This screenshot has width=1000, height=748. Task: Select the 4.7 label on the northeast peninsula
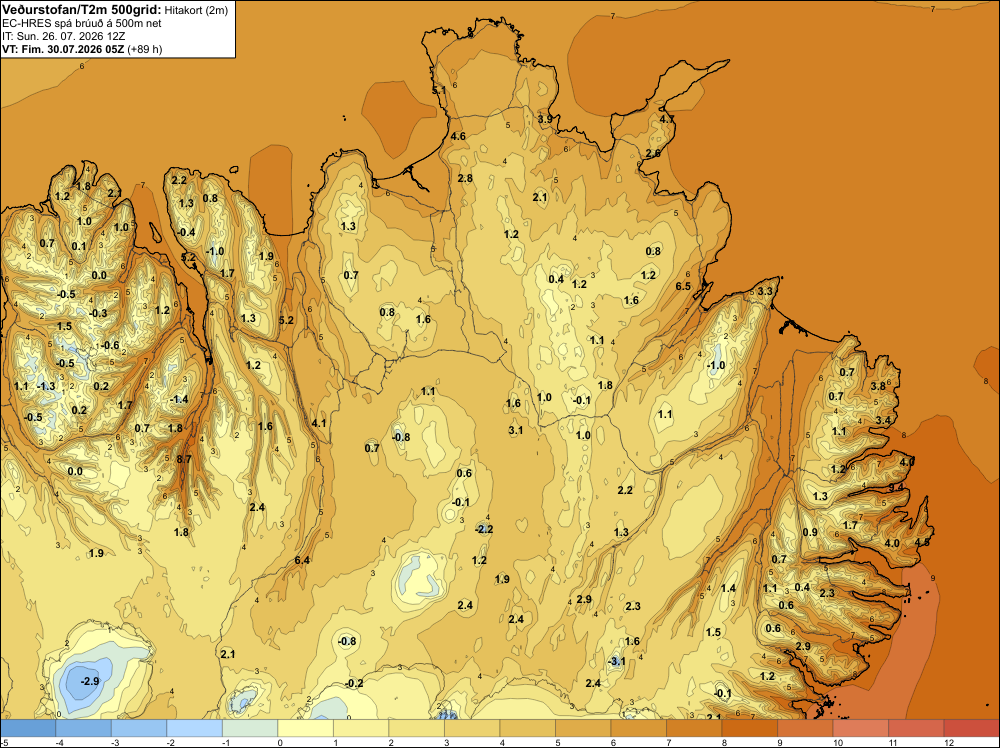coord(667,119)
